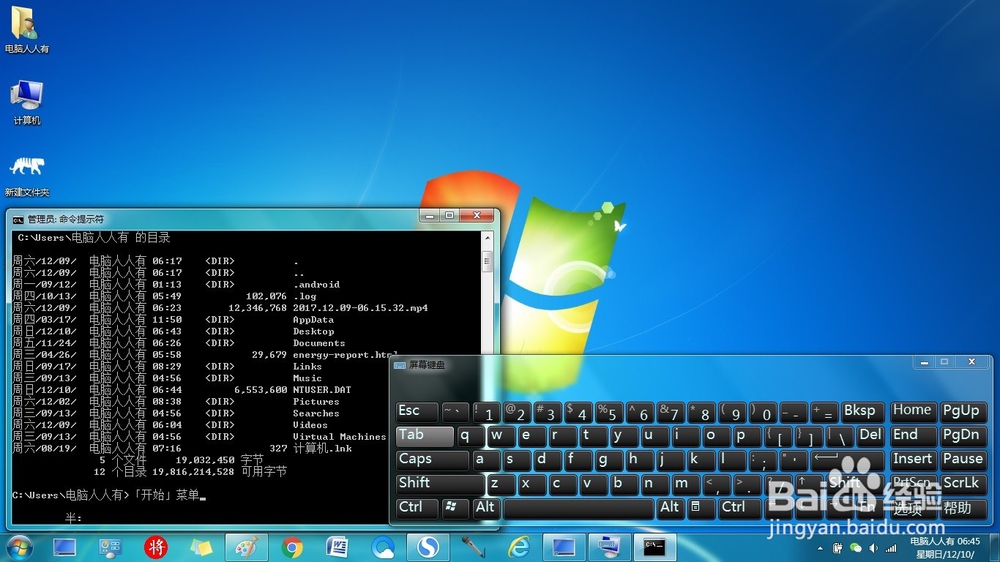This screenshot has height=562, width=1000.
Task: Click the Virtual Machines directory entry
Action: pos(339,437)
